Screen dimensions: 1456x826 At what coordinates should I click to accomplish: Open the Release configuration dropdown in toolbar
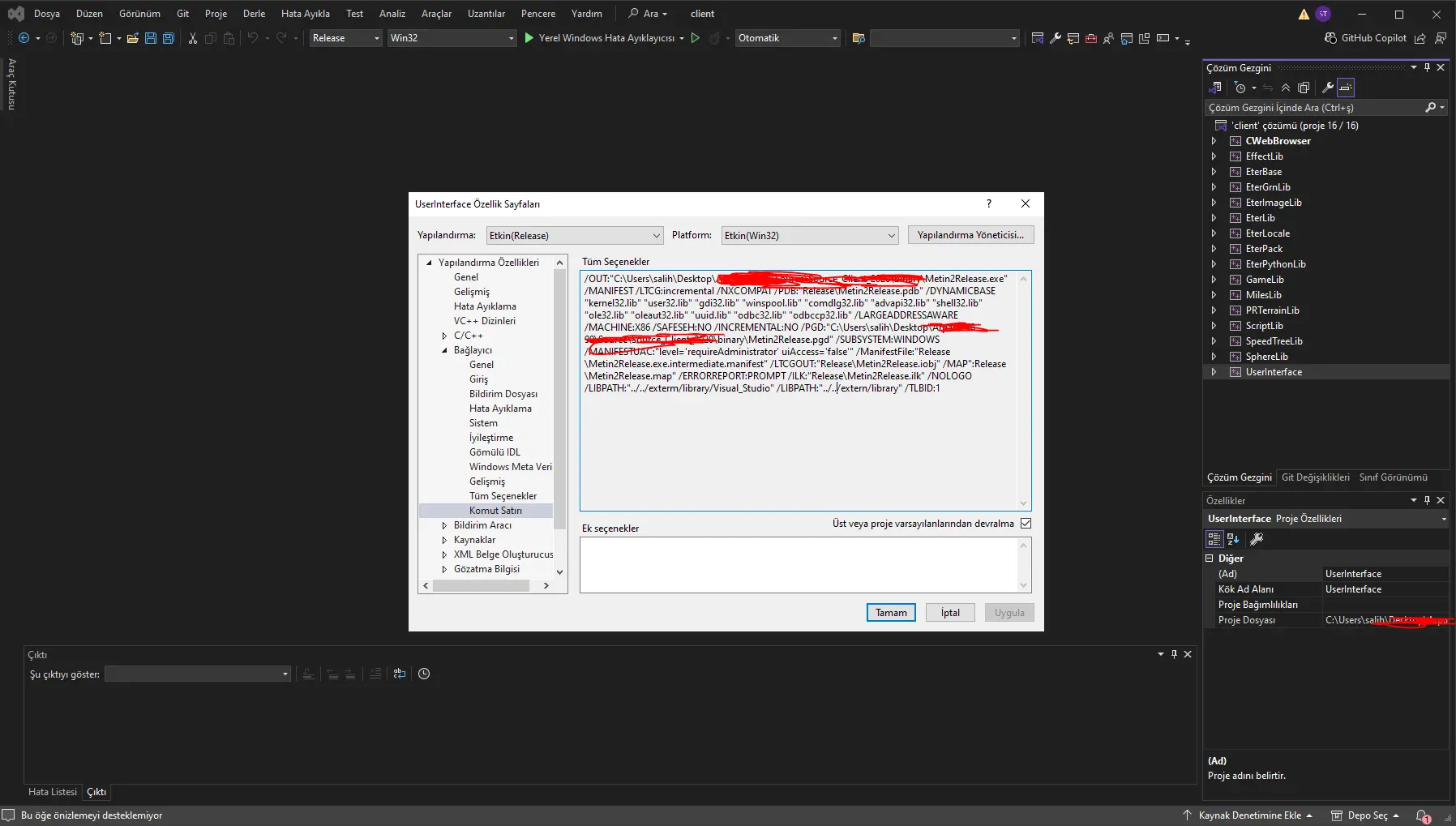345,38
